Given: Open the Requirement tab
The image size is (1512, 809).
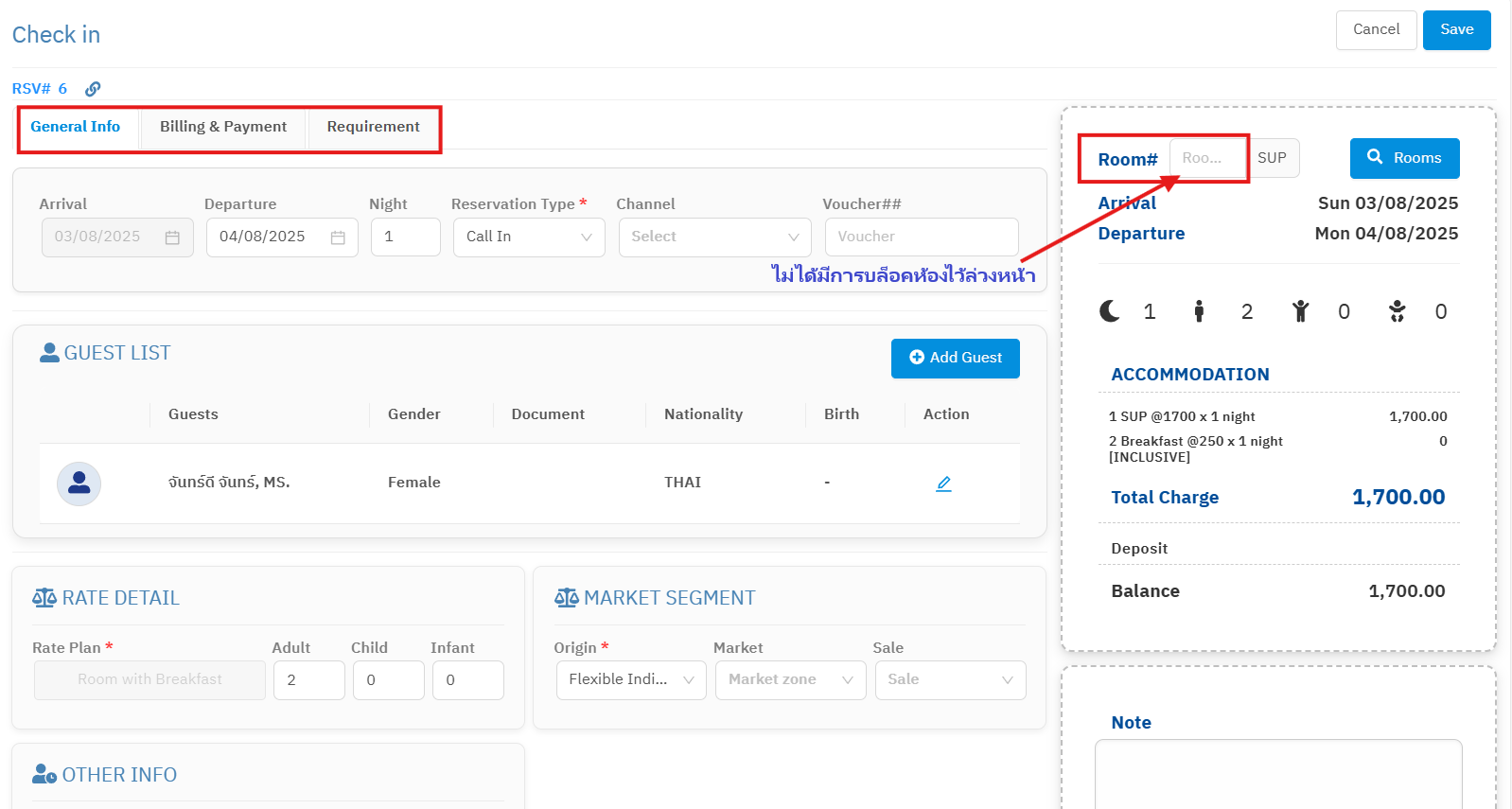Looking at the screenshot, I should [x=373, y=127].
